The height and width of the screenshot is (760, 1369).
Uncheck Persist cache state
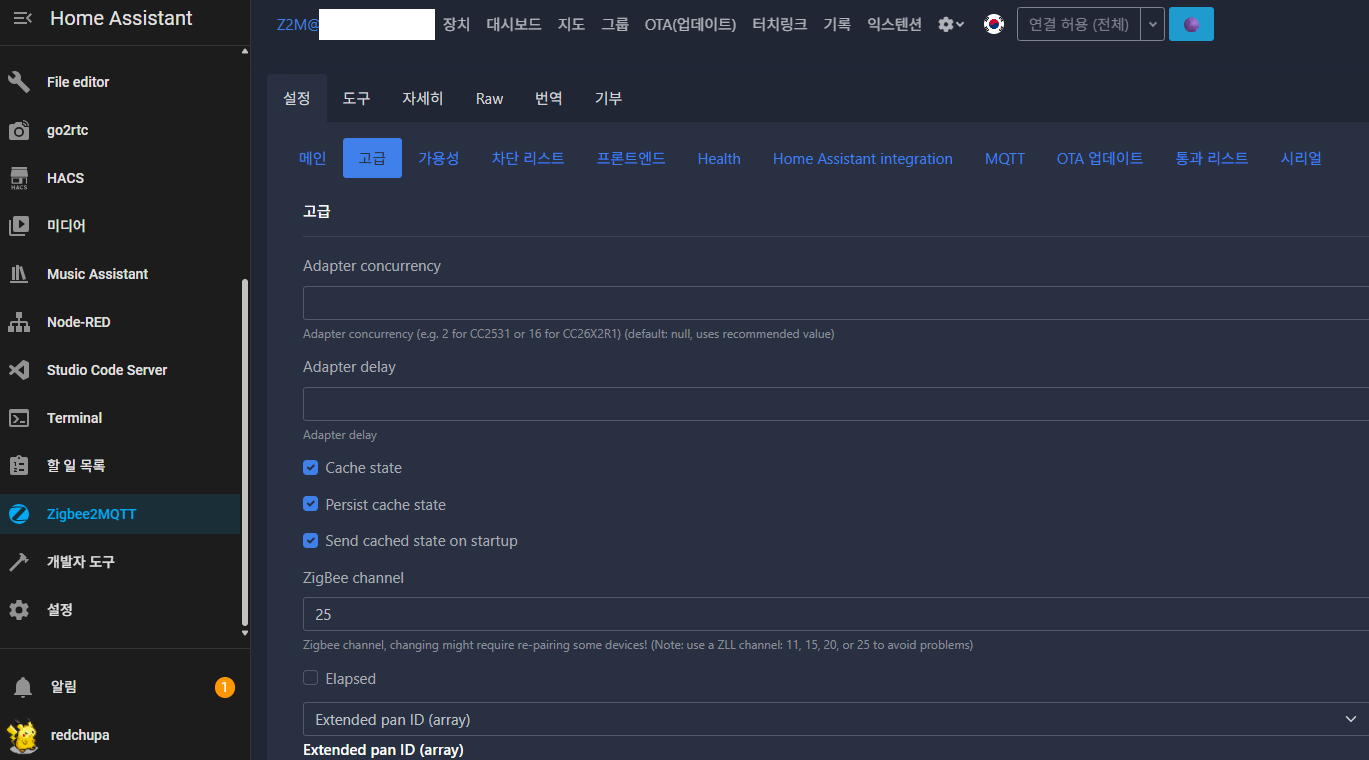310,504
